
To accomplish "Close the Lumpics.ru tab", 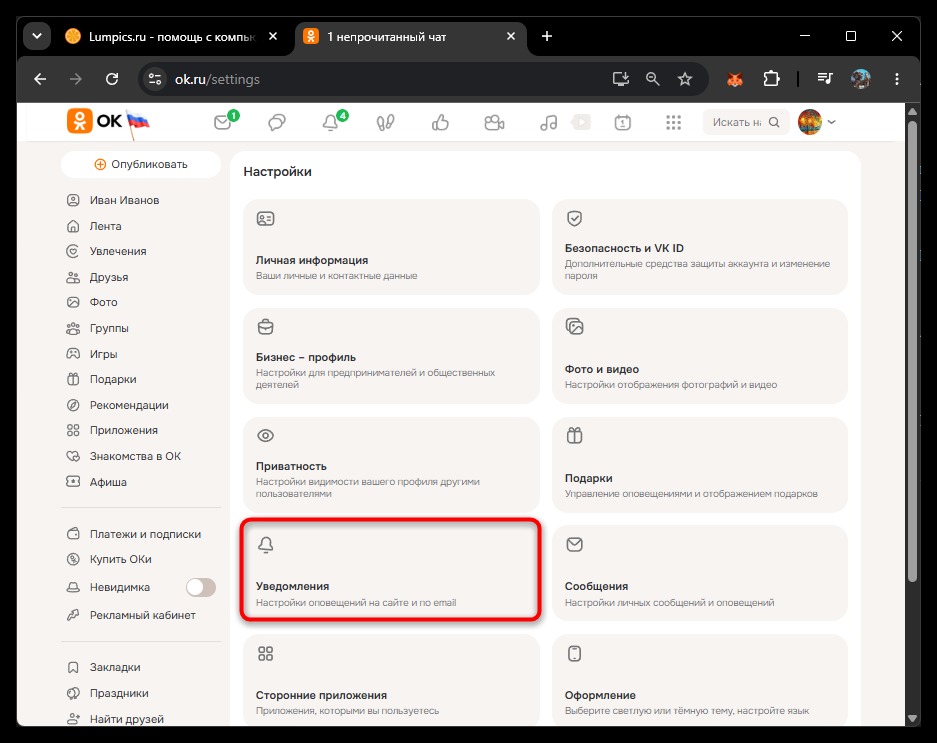I will click(272, 36).
